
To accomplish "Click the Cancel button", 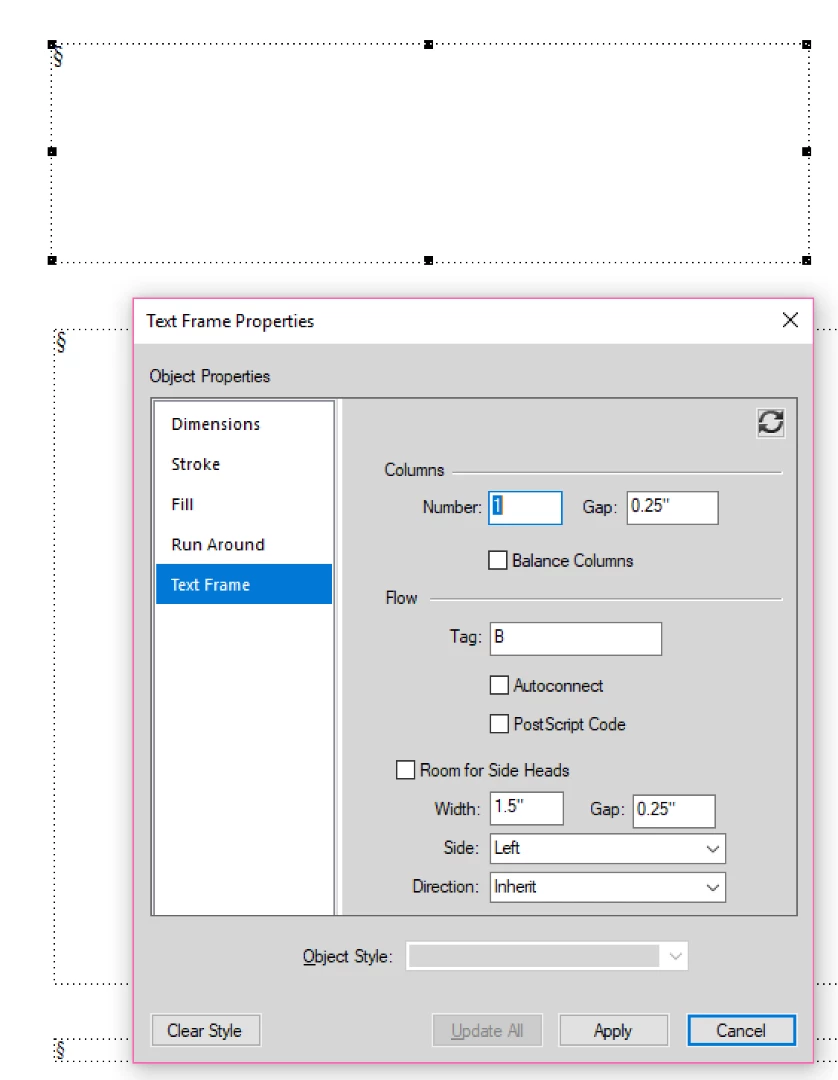I will (x=742, y=1030).
